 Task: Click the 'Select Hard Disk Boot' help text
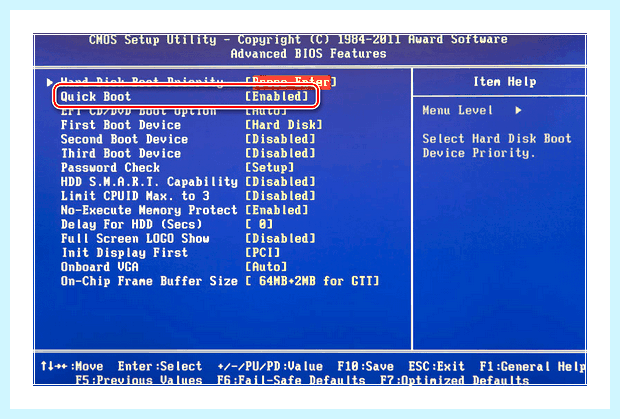point(497,139)
